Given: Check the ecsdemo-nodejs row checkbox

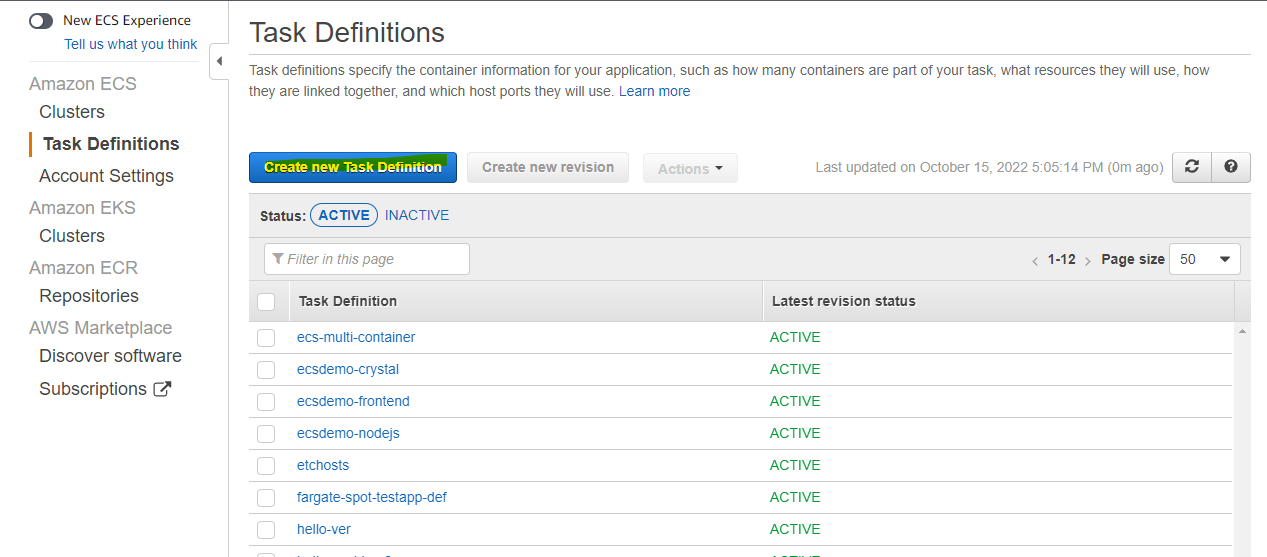Looking at the screenshot, I should [x=266, y=434].
